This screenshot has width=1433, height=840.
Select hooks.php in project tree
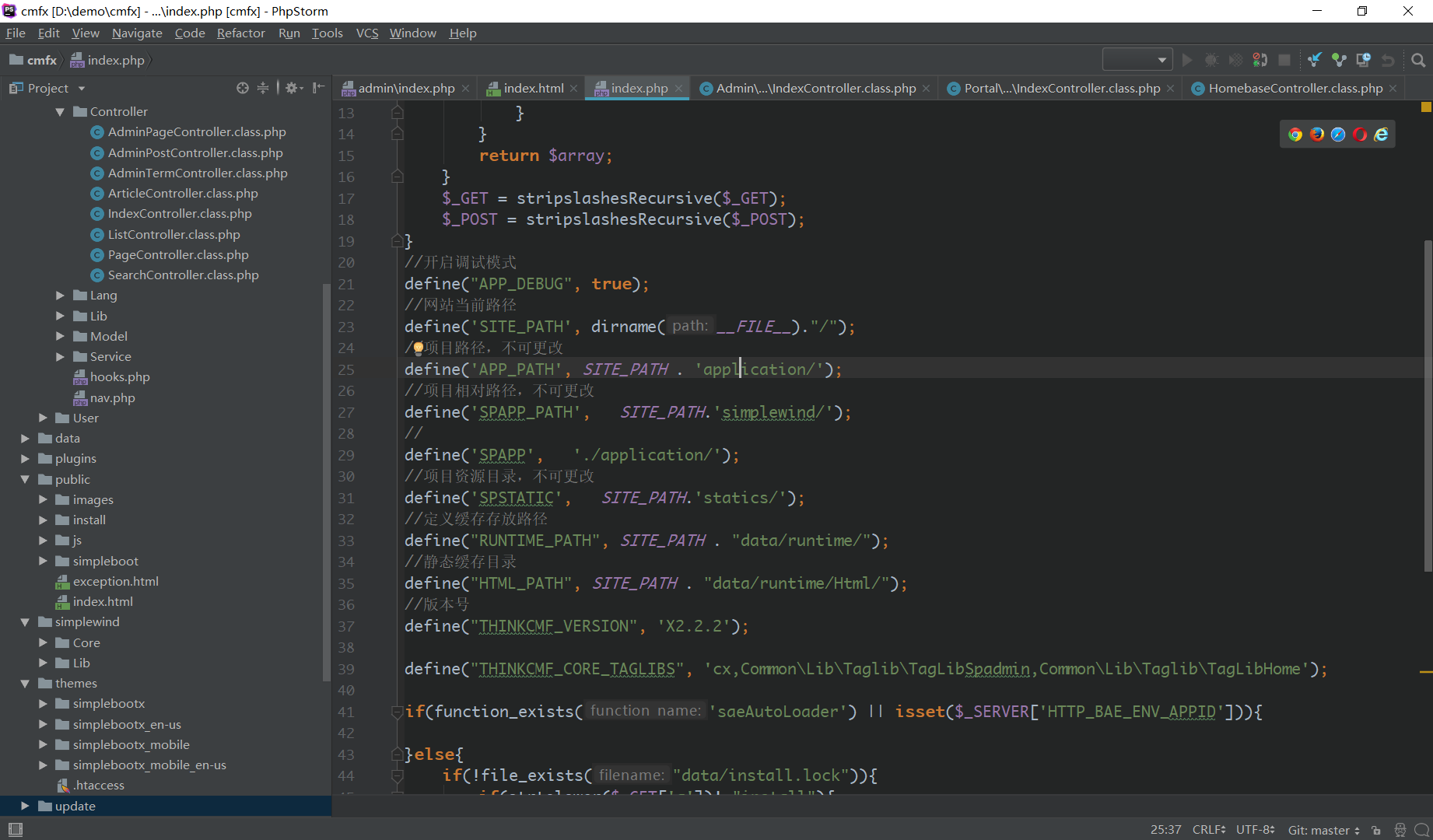[x=111, y=377]
